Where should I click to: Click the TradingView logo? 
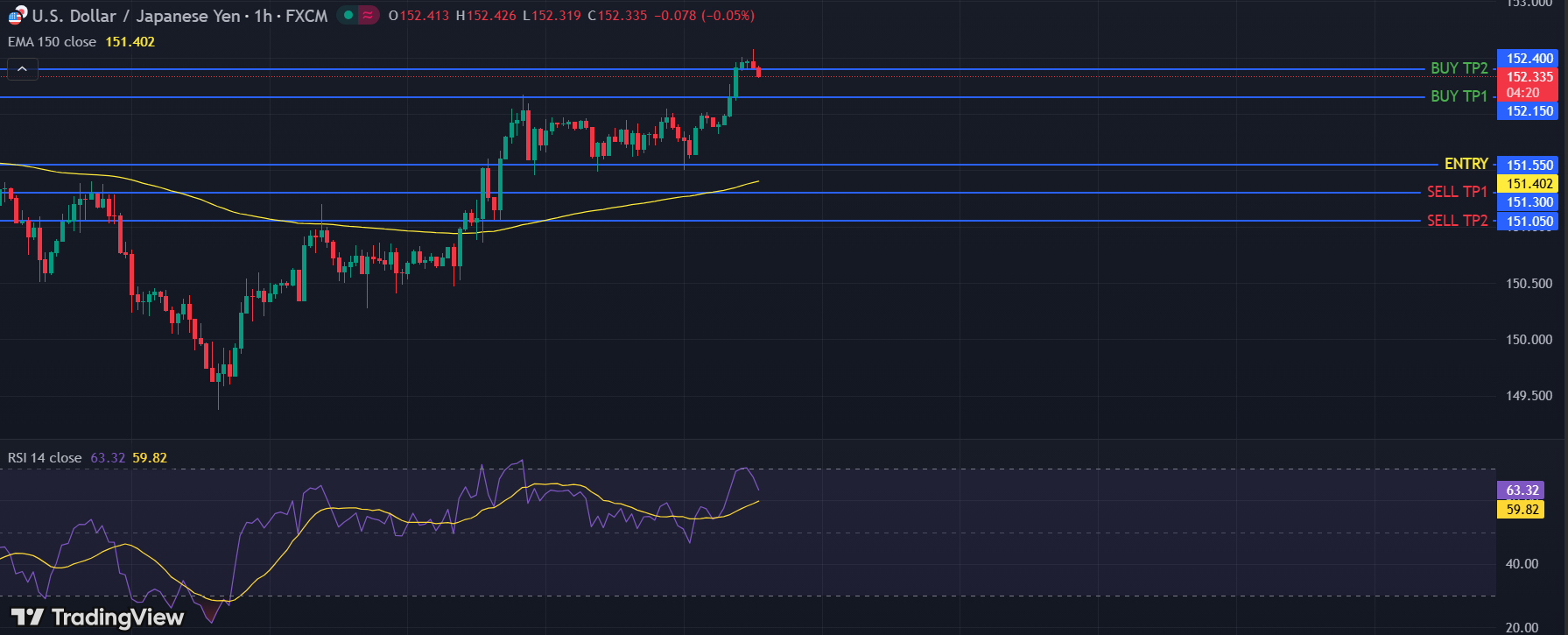[x=97, y=617]
